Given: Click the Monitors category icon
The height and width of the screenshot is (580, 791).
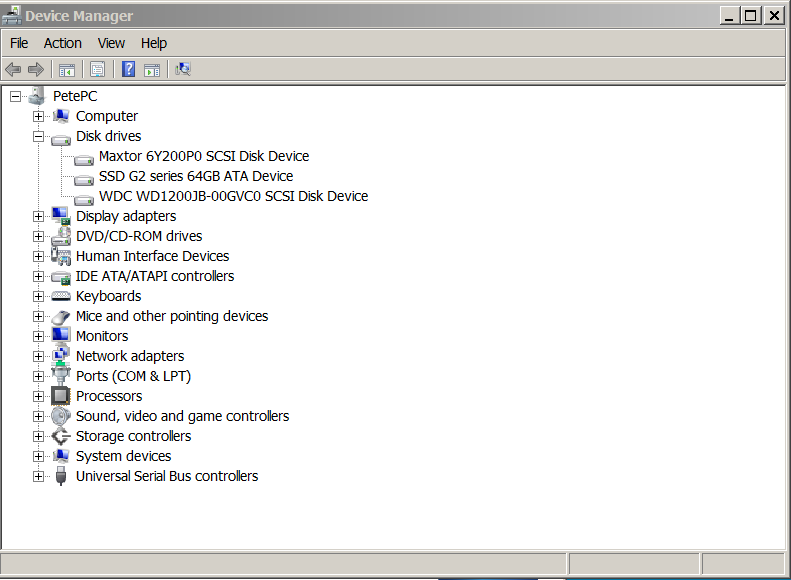Looking at the screenshot, I should pos(61,335).
